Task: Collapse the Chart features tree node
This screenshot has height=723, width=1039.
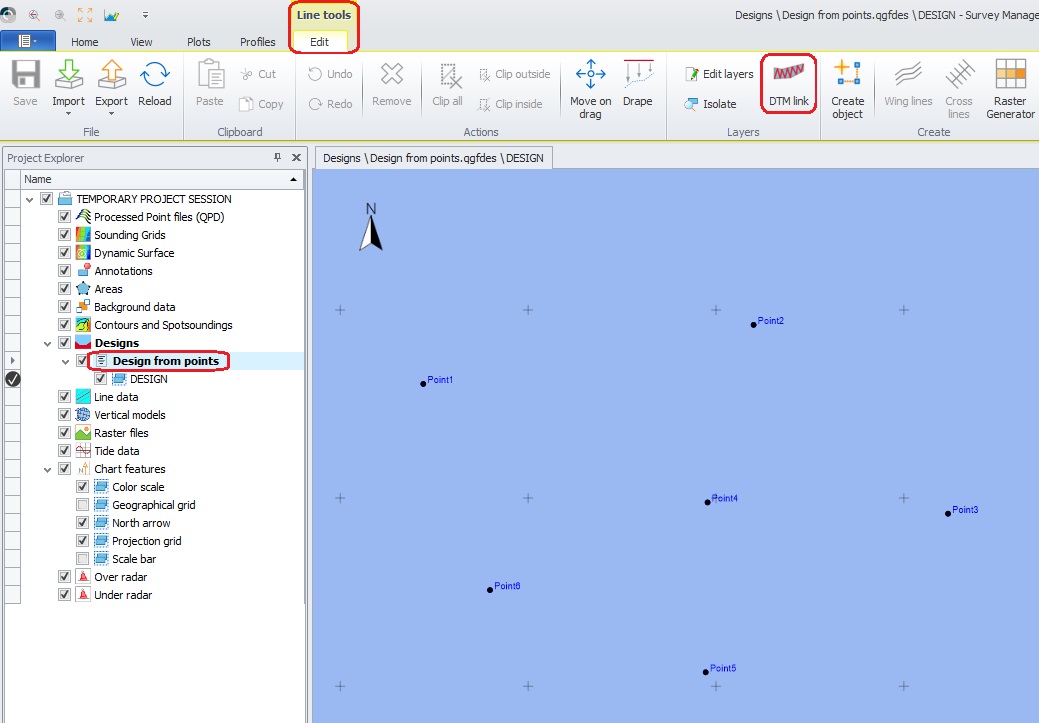Action: pyautogui.click(x=47, y=469)
